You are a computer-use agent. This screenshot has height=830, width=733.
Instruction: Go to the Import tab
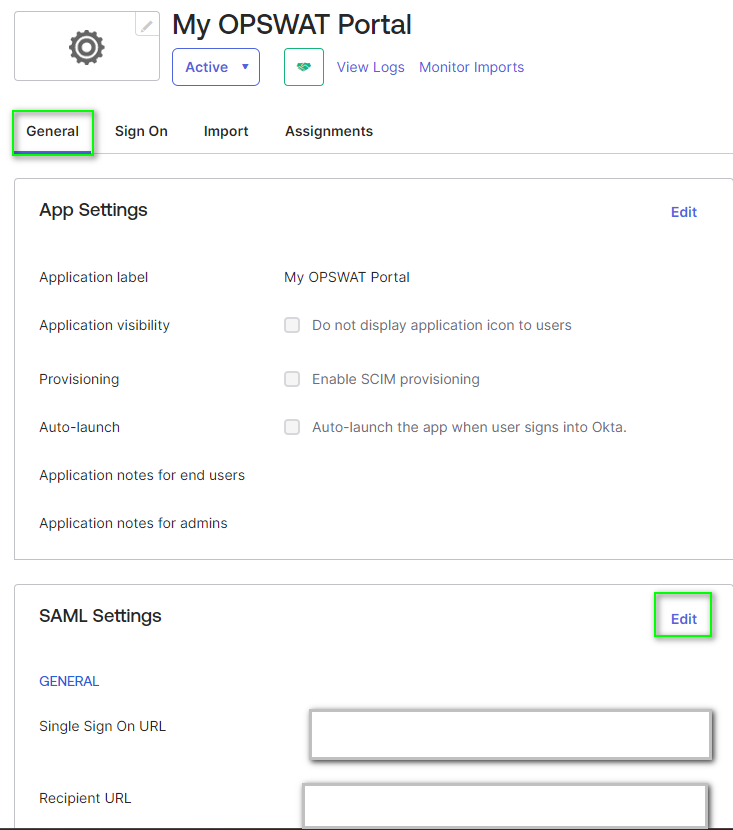click(x=226, y=131)
